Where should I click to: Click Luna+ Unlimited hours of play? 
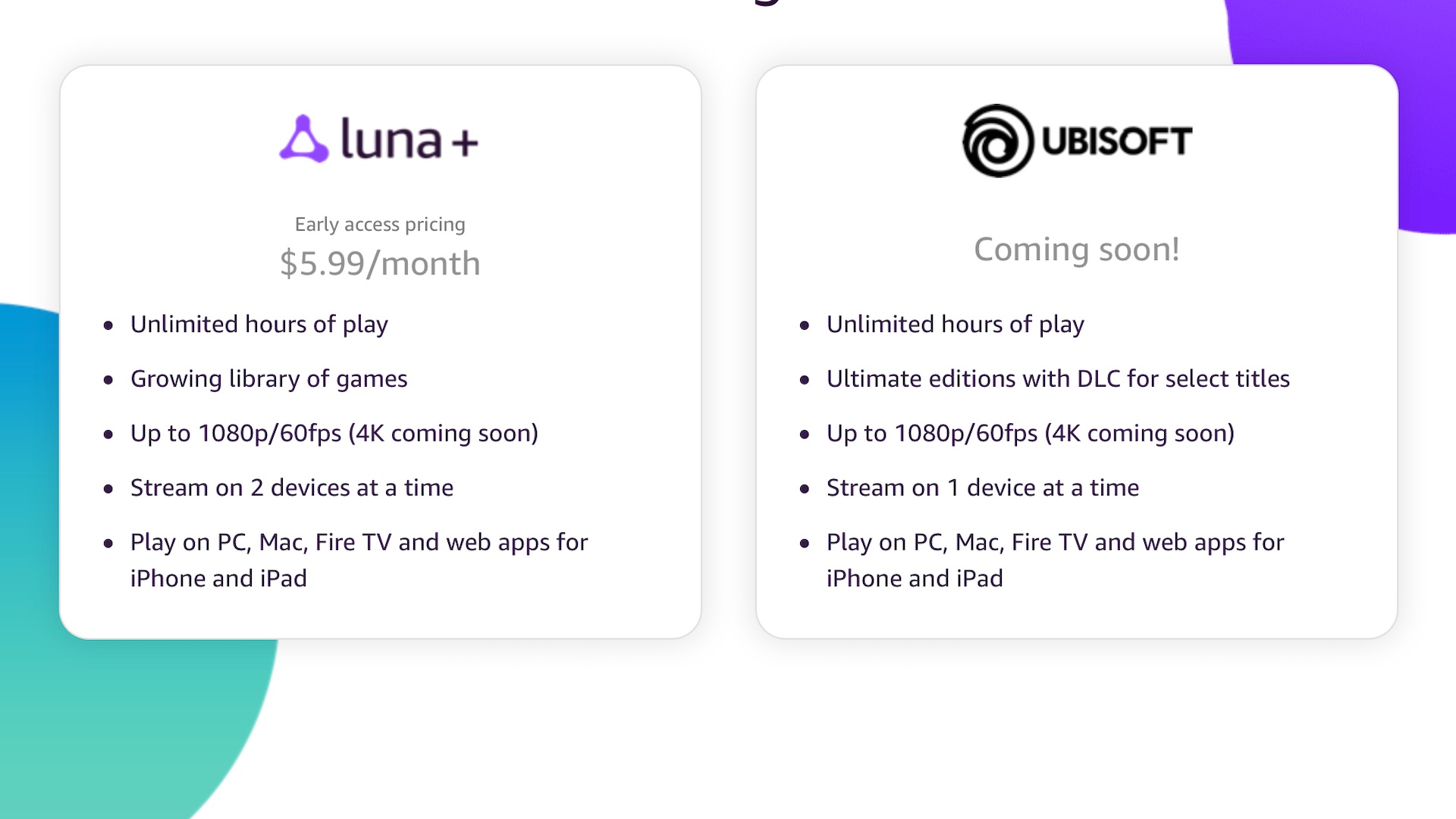coord(259,325)
